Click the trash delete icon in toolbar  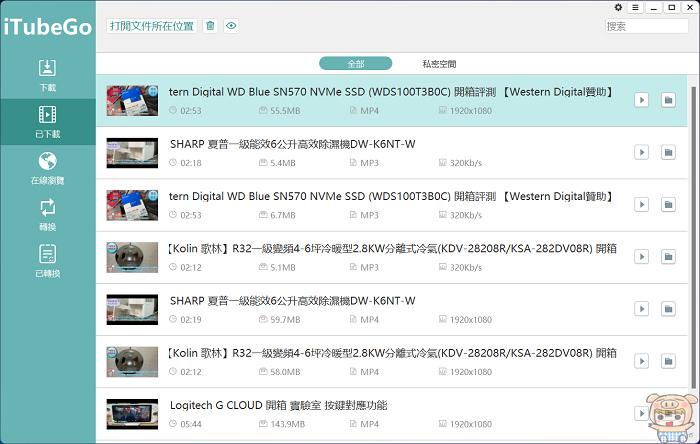pos(210,26)
